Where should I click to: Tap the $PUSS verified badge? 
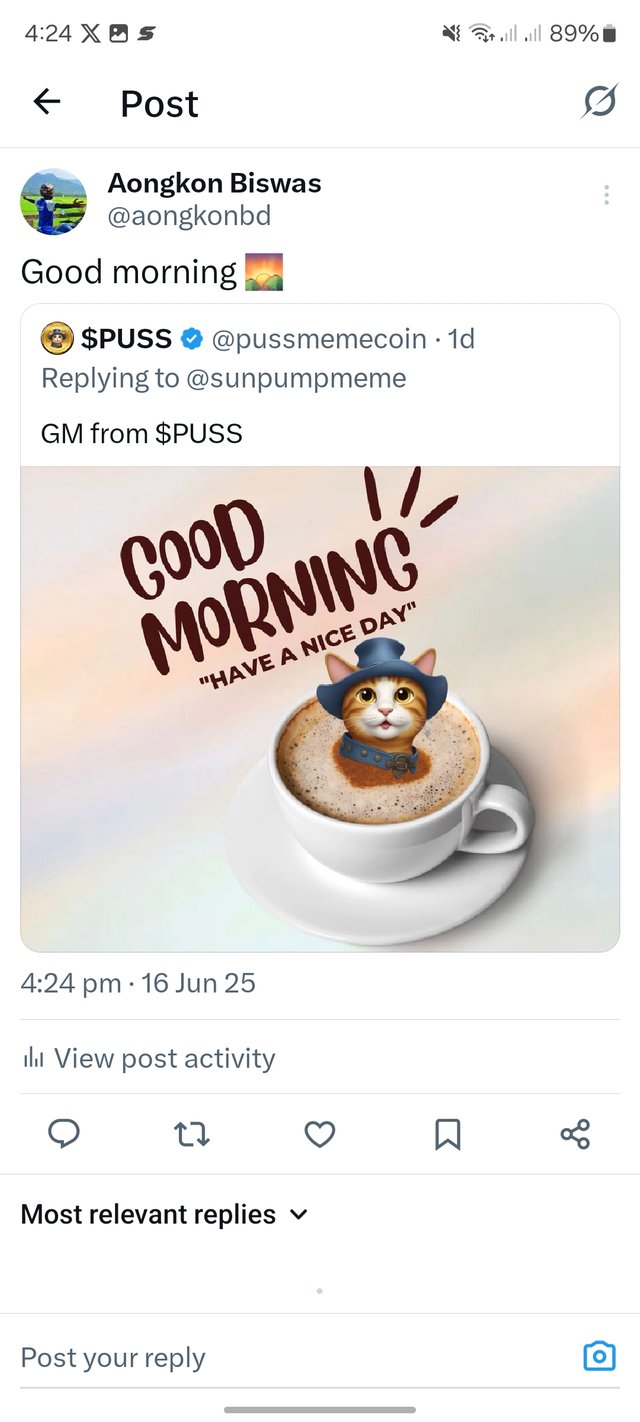(191, 340)
